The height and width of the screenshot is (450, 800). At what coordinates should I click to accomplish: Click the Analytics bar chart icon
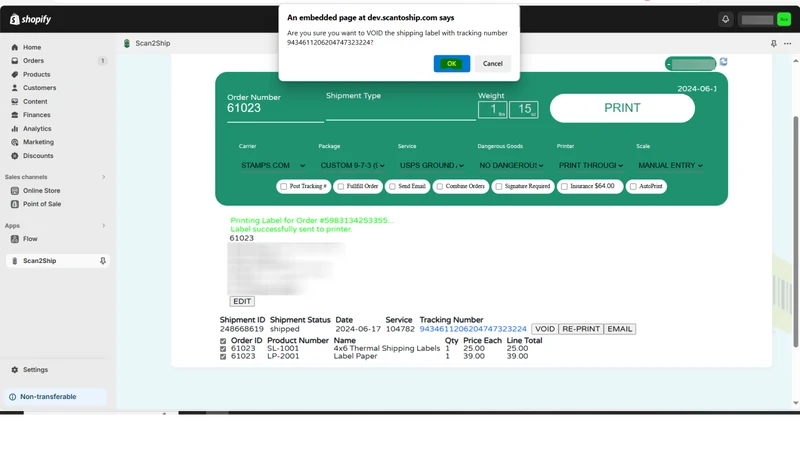click(15, 129)
